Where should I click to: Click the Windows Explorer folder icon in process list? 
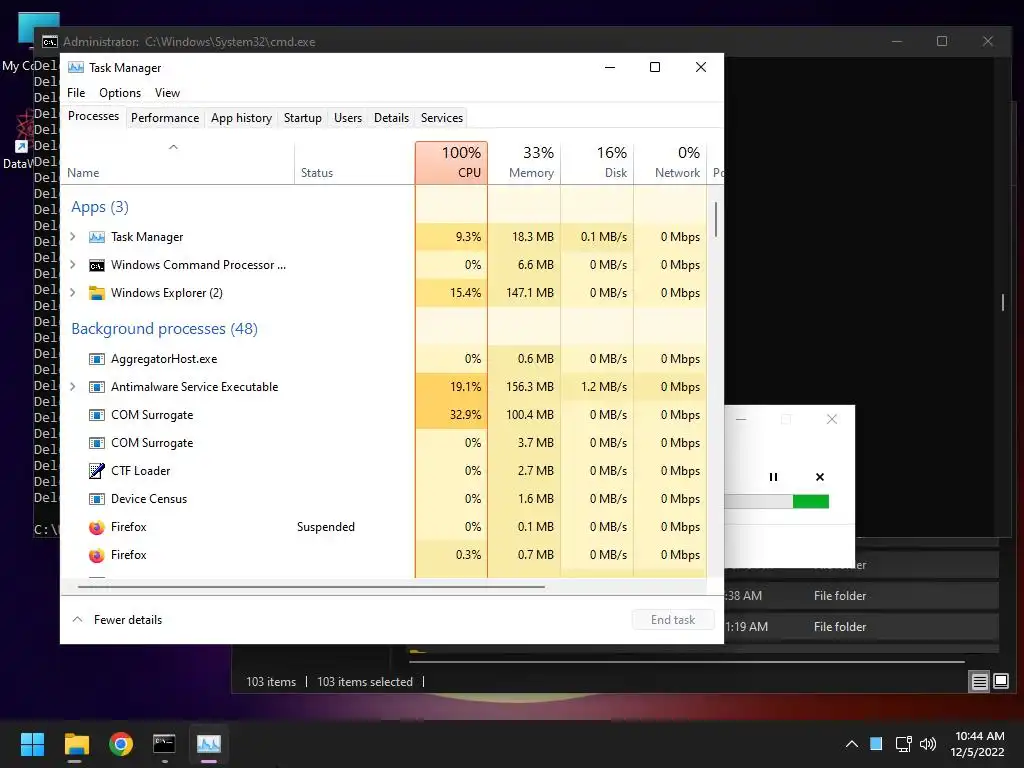point(97,293)
